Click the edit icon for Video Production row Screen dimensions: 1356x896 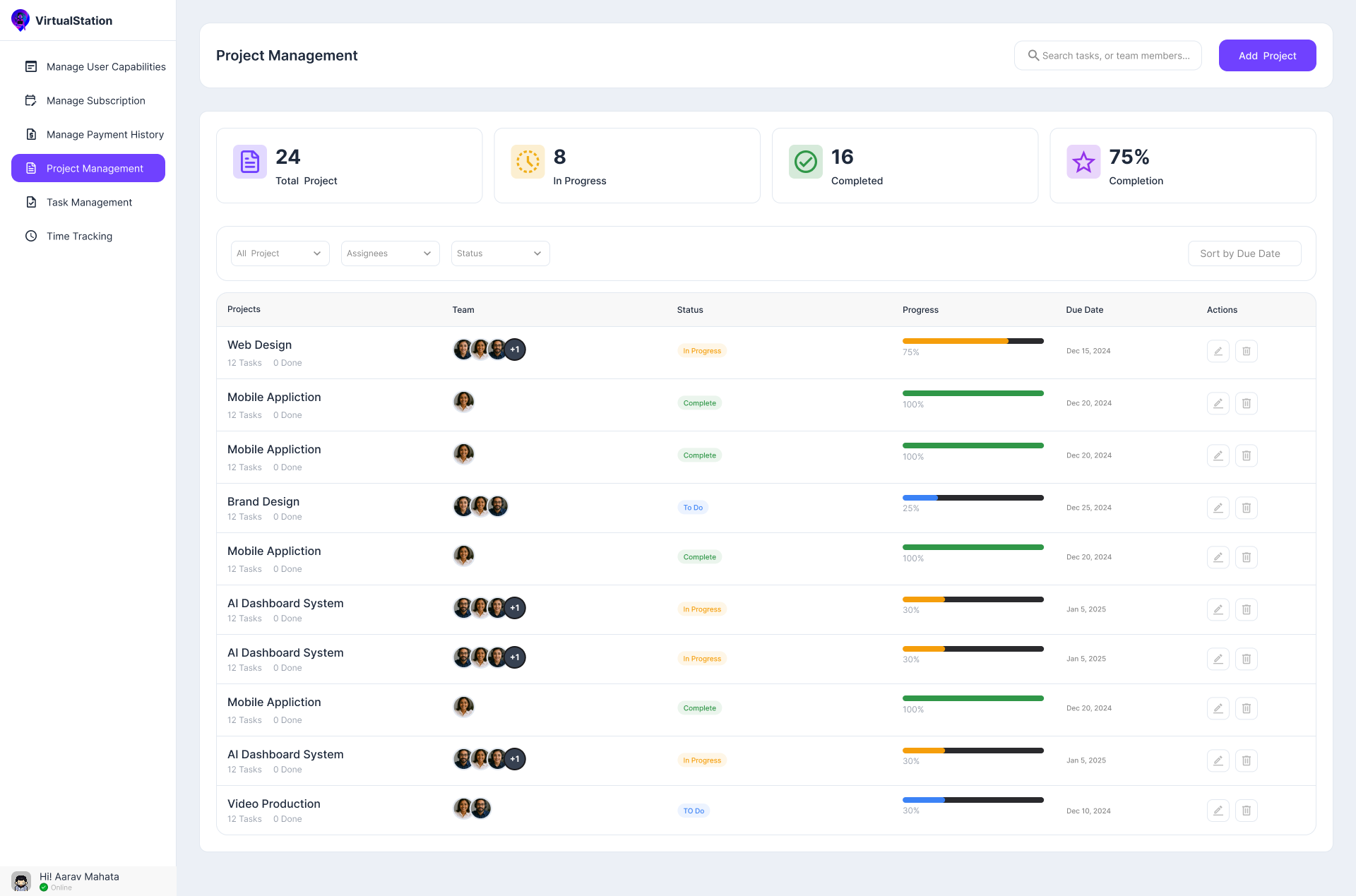click(1218, 811)
